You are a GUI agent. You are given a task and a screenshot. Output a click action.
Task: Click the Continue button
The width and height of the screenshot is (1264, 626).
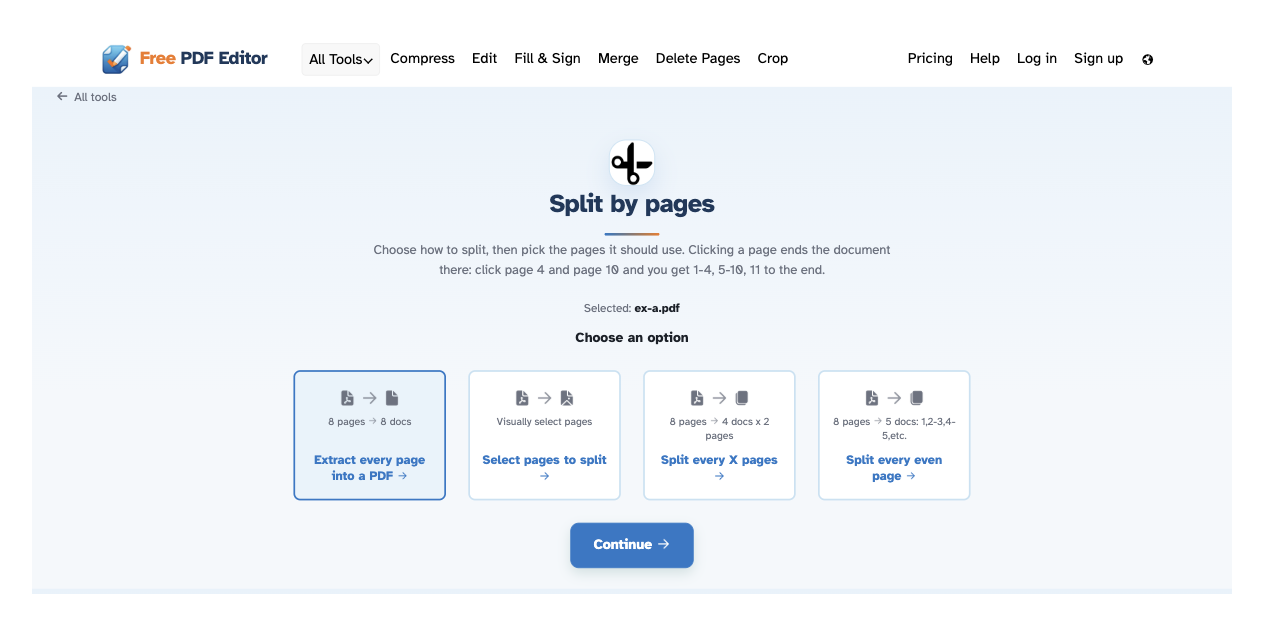tap(632, 545)
